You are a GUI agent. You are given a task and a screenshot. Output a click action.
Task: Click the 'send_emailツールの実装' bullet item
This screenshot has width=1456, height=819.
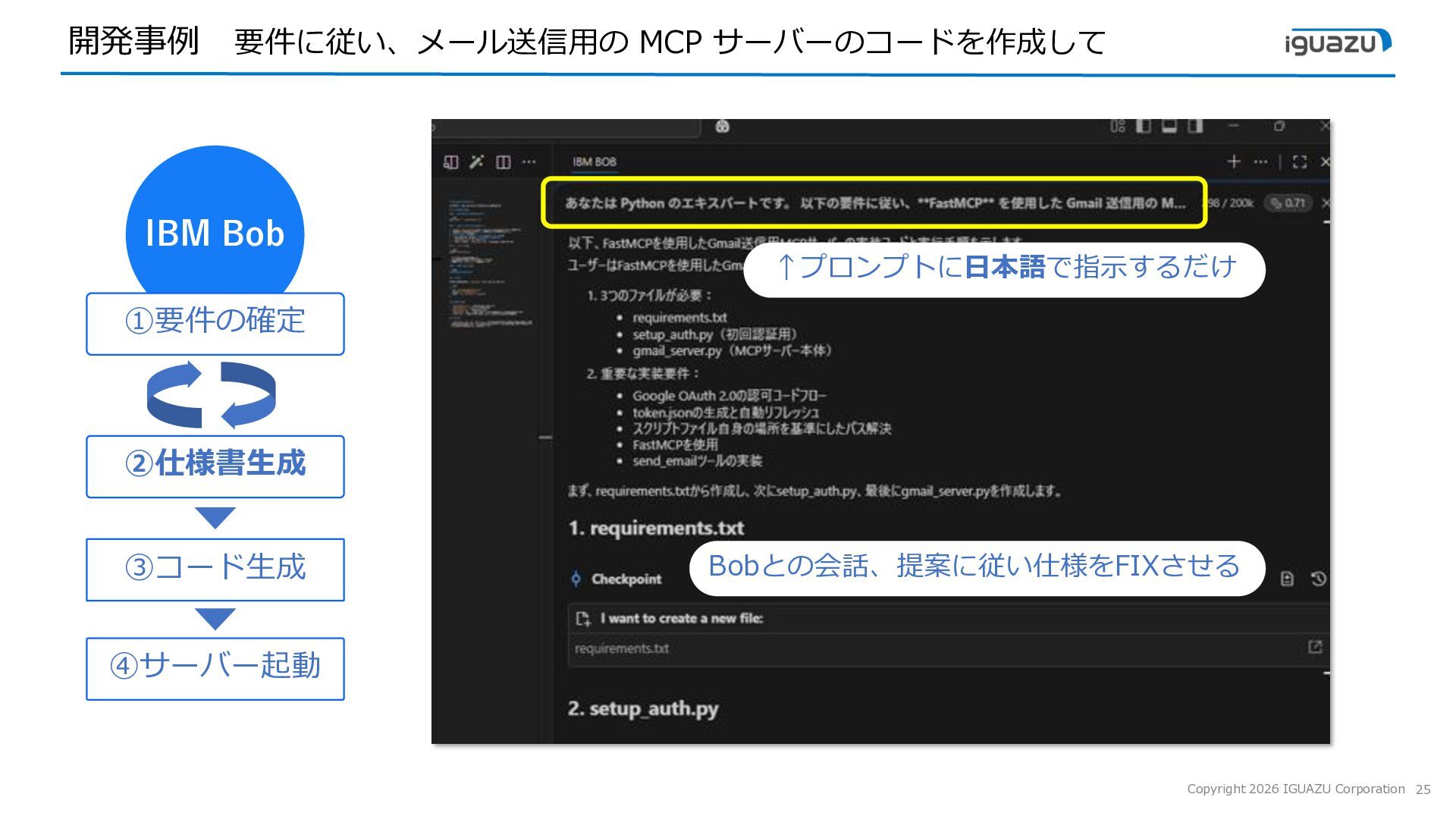click(697, 461)
